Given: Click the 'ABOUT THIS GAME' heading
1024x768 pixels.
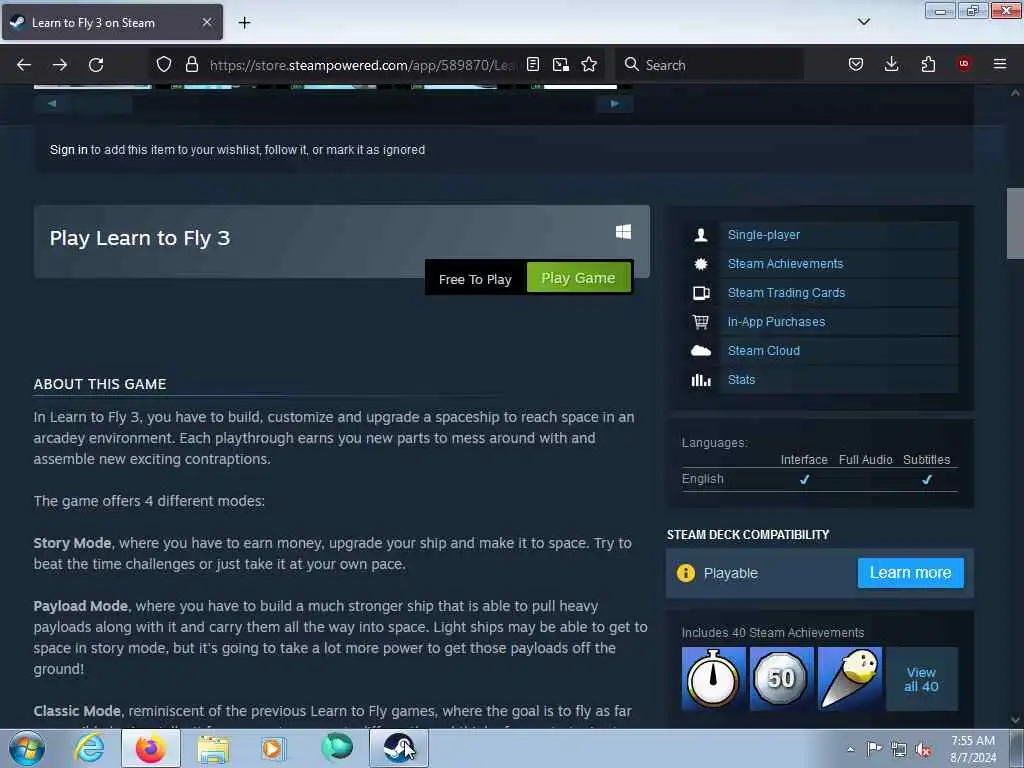Looking at the screenshot, I should 100,384.
